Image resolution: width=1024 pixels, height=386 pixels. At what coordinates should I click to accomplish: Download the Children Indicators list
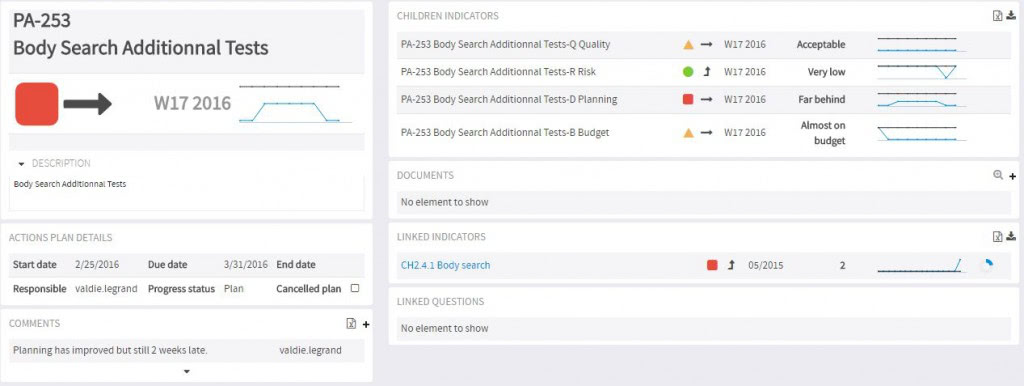tap(1012, 16)
